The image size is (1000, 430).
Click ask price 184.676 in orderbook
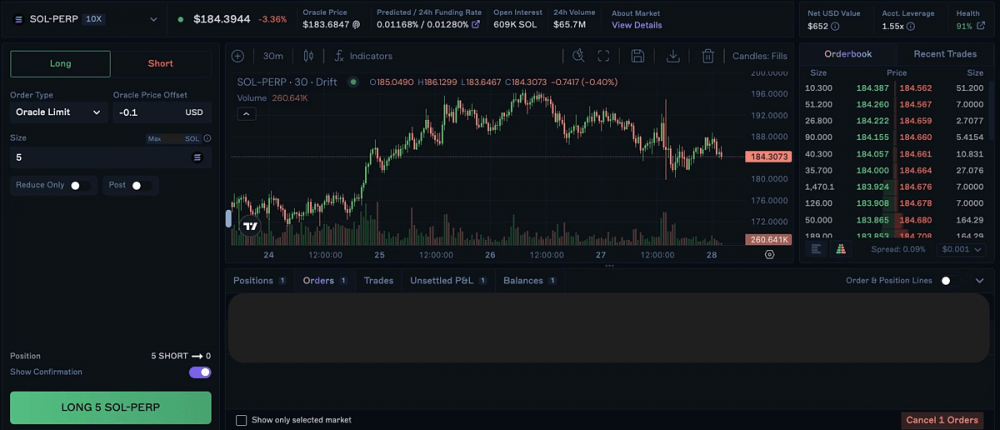tap(915, 187)
